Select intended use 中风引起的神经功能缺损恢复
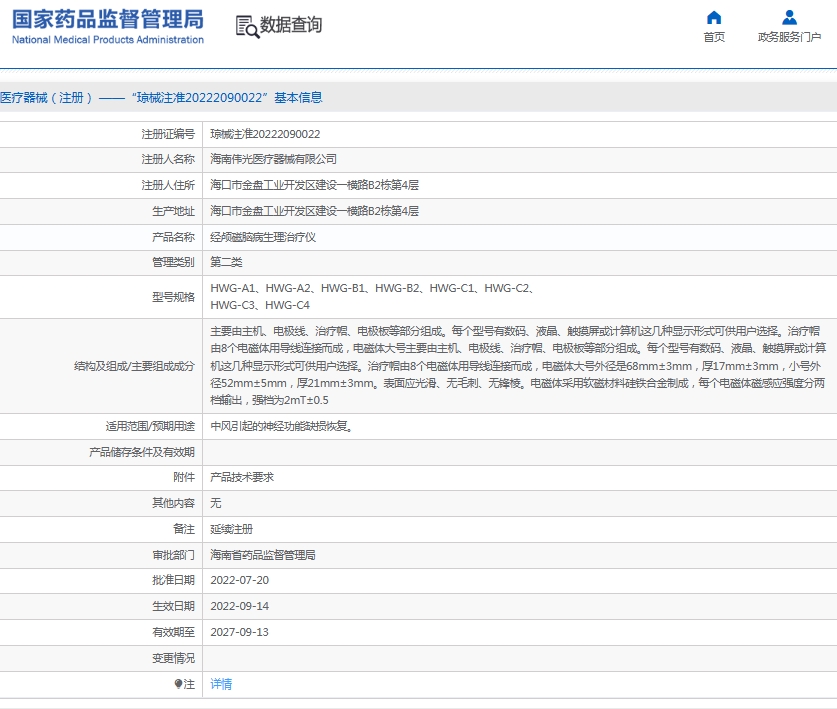The image size is (837, 709). click(x=281, y=426)
